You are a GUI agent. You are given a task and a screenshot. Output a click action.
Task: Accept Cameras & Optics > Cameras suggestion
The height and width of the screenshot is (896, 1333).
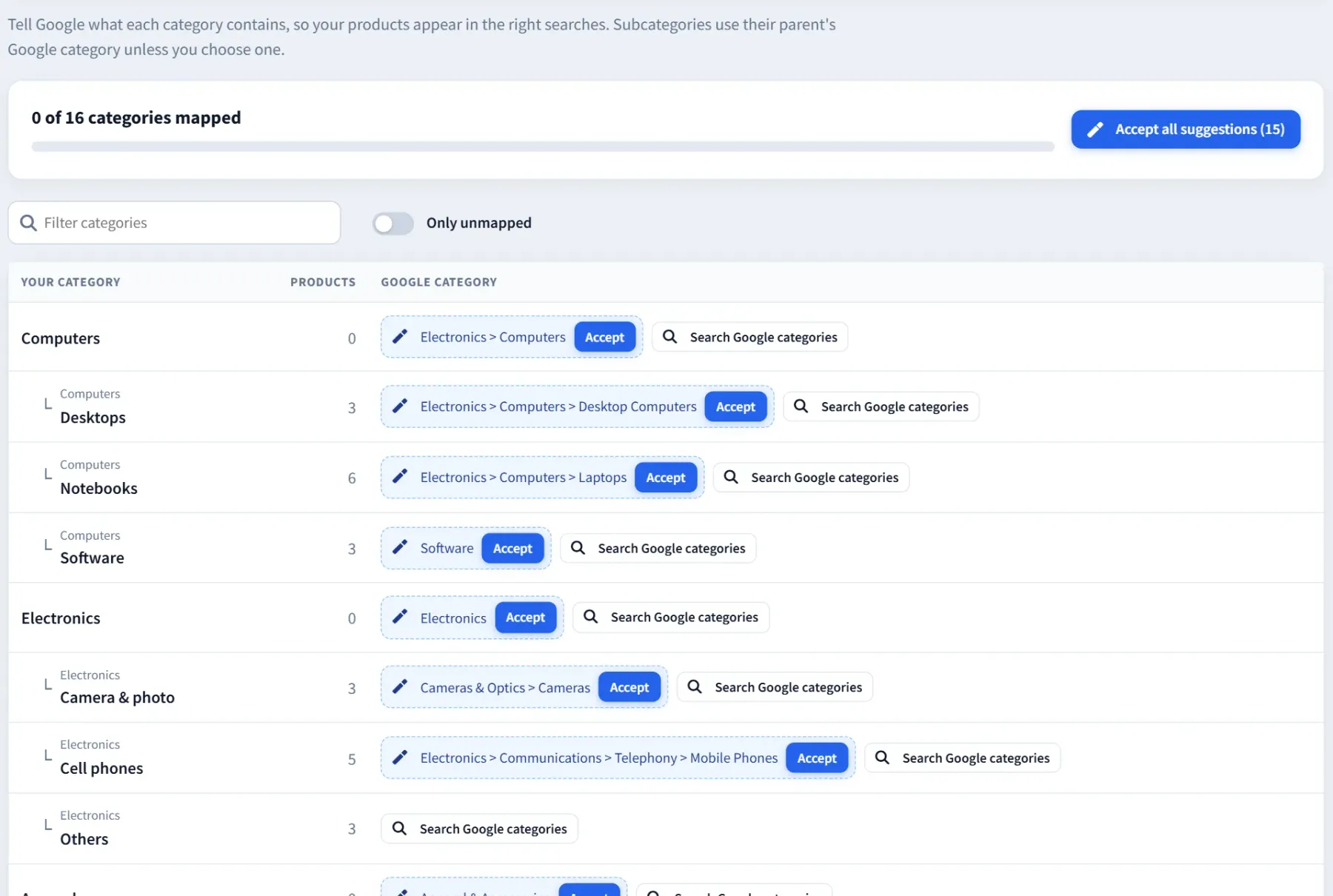pos(629,688)
